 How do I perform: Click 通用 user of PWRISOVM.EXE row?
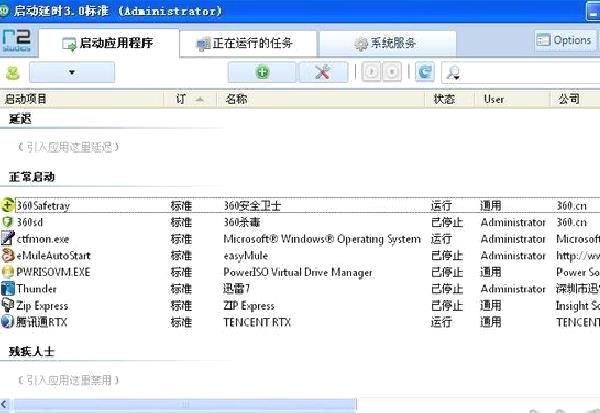pyautogui.click(x=491, y=272)
